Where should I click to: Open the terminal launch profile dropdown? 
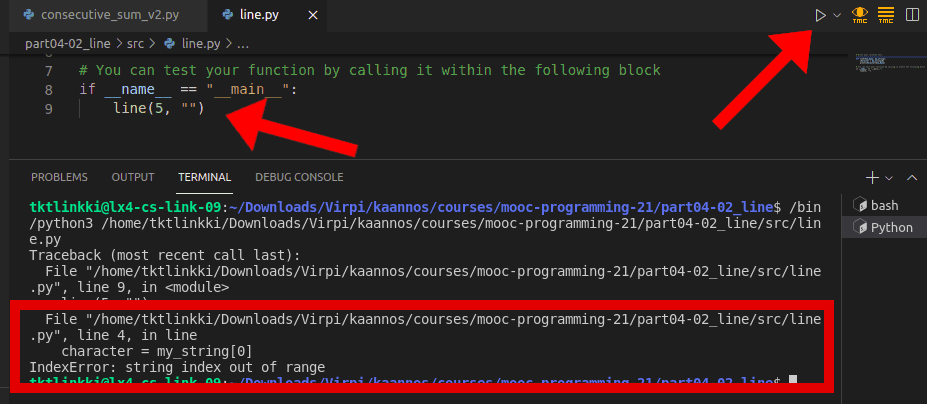[888, 177]
